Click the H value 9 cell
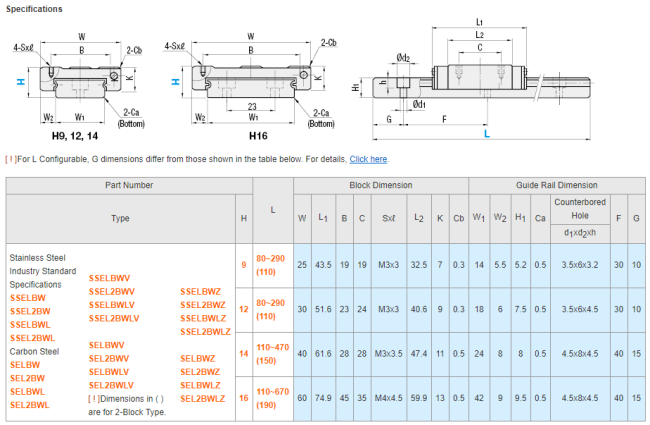 click(x=244, y=264)
